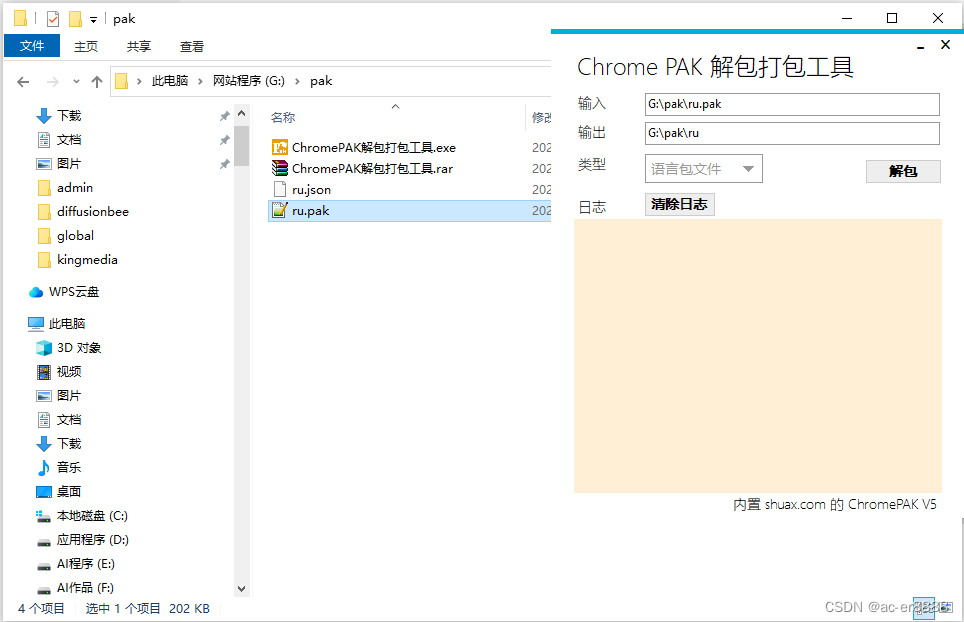
Task: Expand the chevron before 此电脑 in address bar
Action: 140,81
